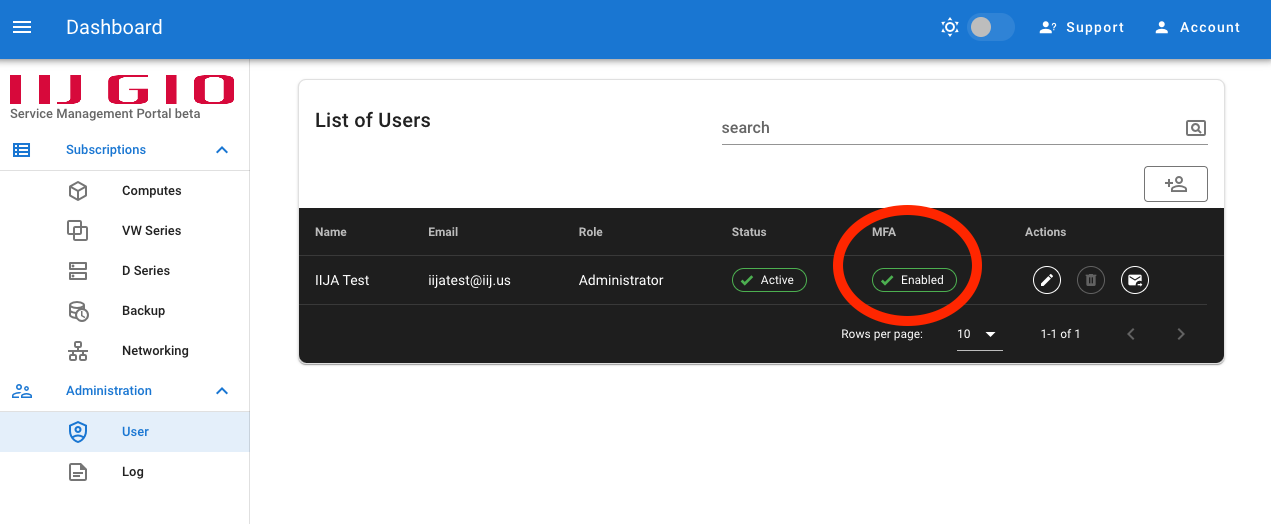Image resolution: width=1271 pixels, height=524 pixels.
Task: Click the Support link
Action: click(x=1082, y=28)
